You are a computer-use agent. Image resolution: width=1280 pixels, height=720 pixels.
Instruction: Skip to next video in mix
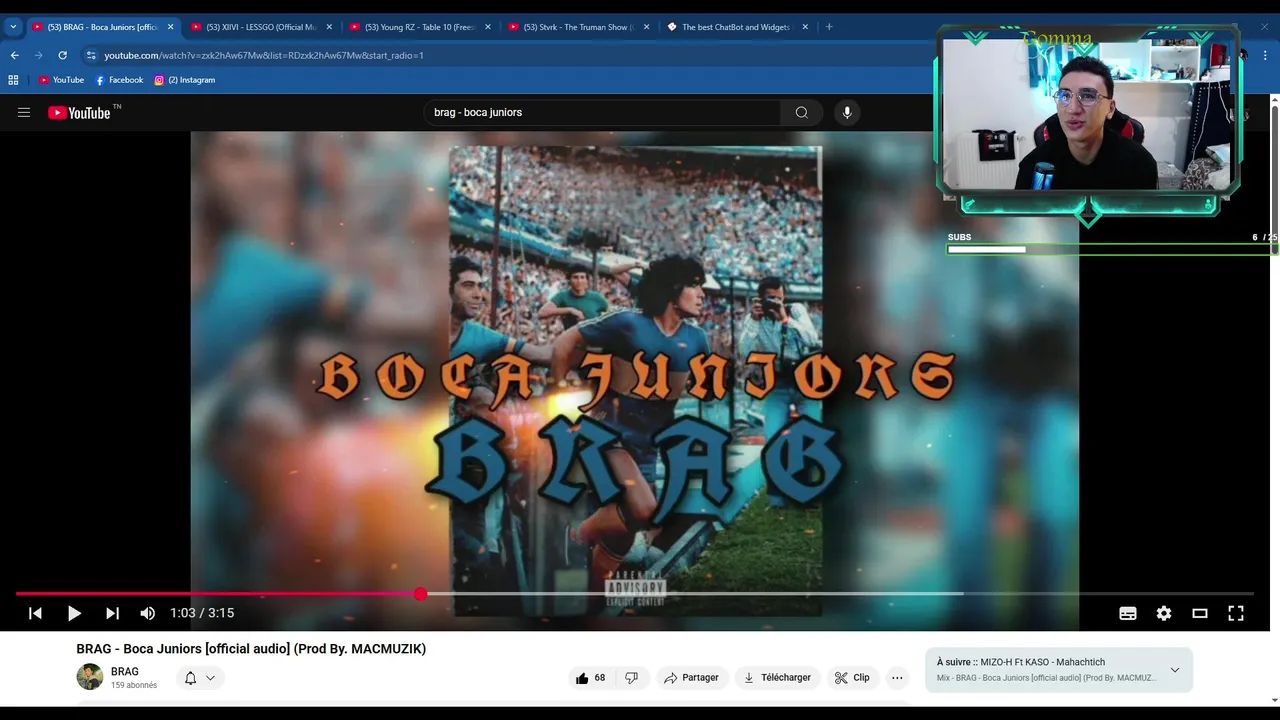tap(112, 613)
